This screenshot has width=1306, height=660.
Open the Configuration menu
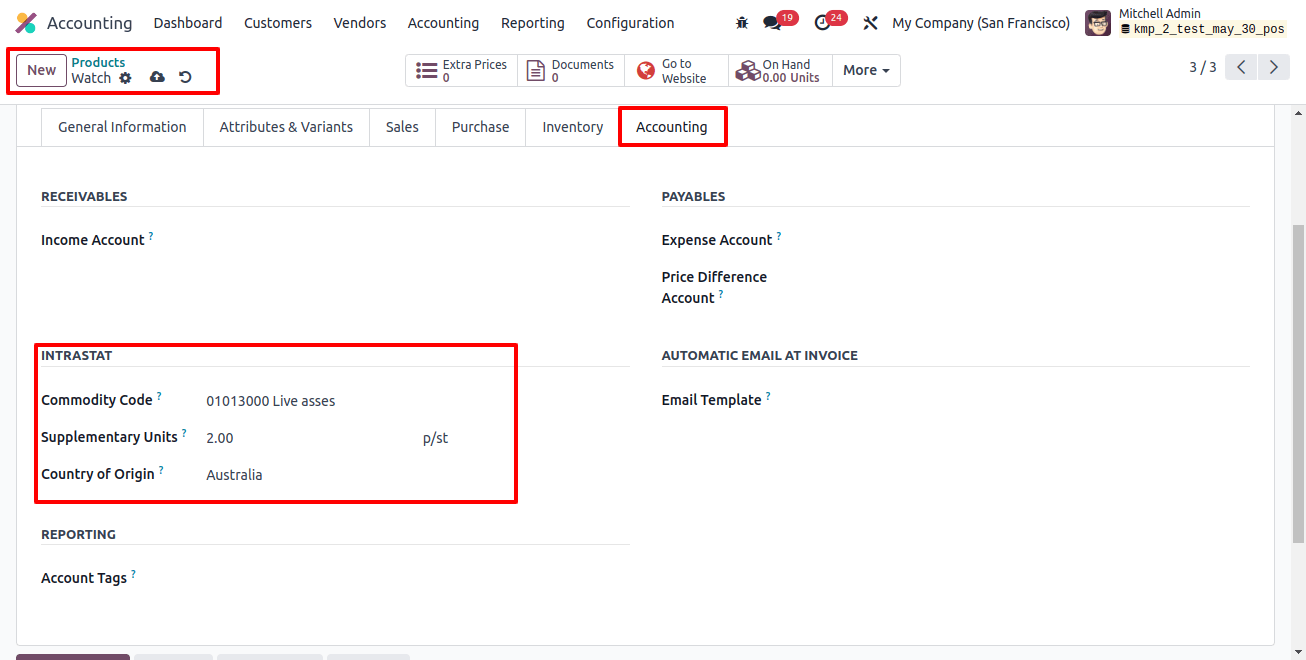630,23
